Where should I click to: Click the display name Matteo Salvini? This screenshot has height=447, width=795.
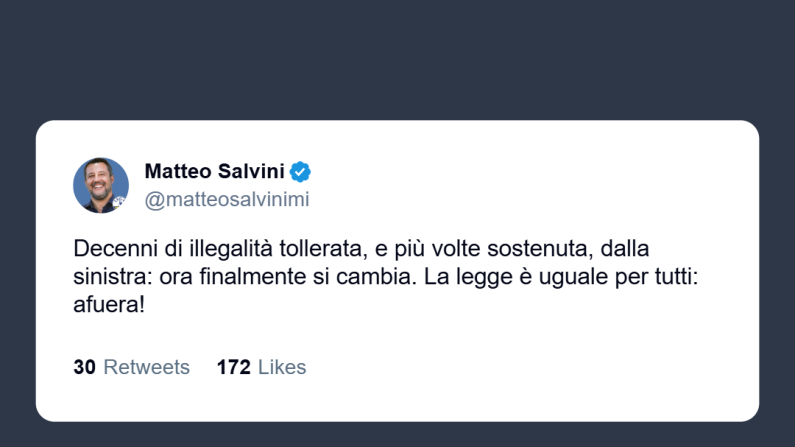coord(215,171)
